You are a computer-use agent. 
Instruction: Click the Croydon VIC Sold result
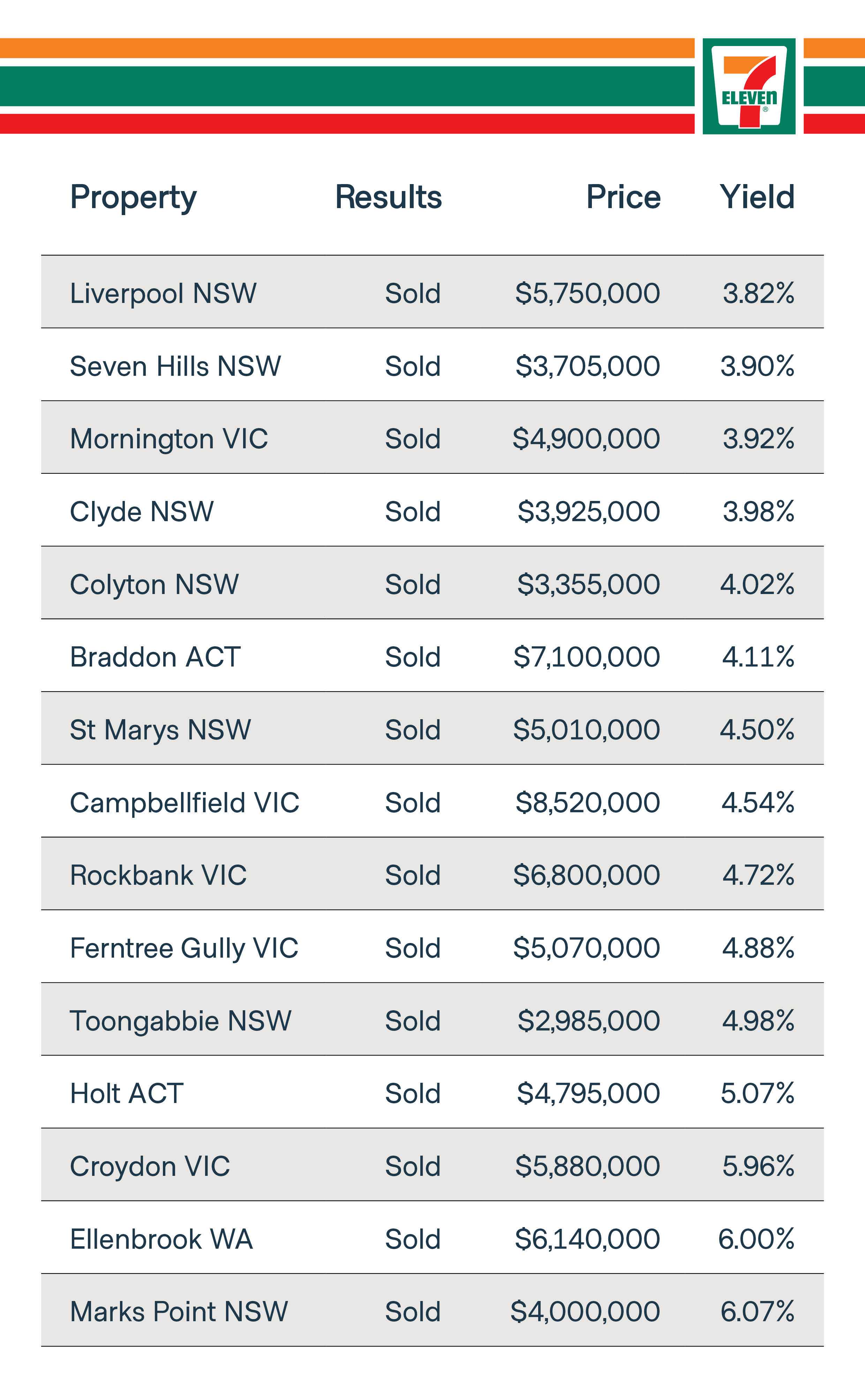(413, 1166)
